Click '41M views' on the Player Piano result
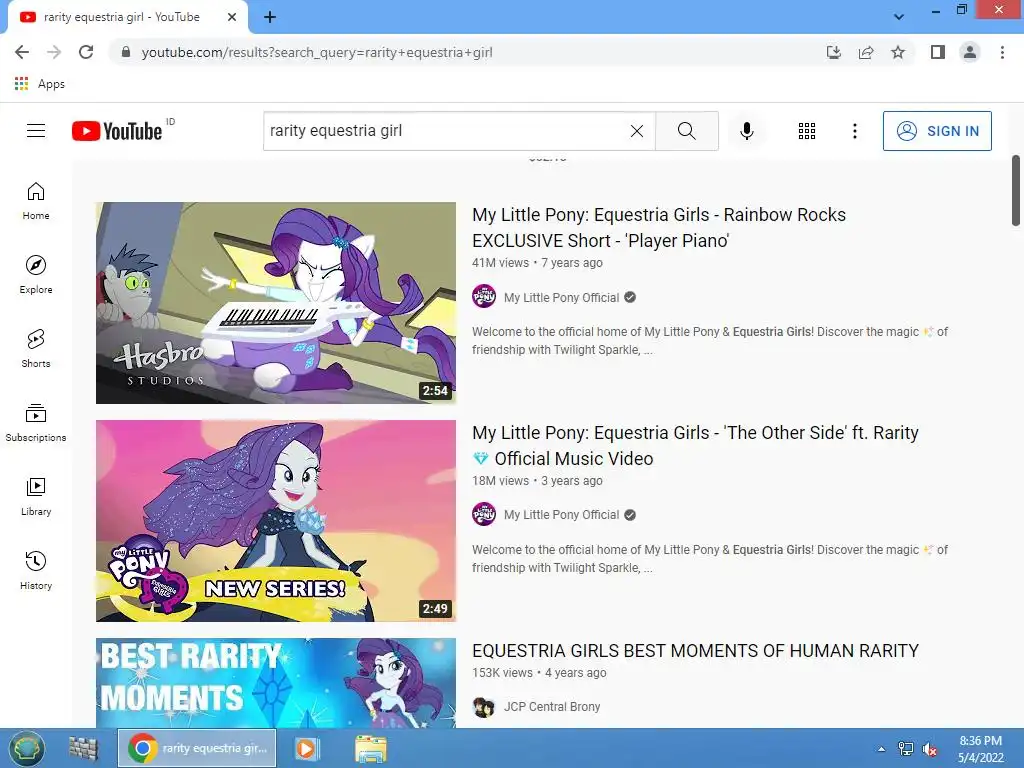The image size is (1024, 768). click(500, 263)
